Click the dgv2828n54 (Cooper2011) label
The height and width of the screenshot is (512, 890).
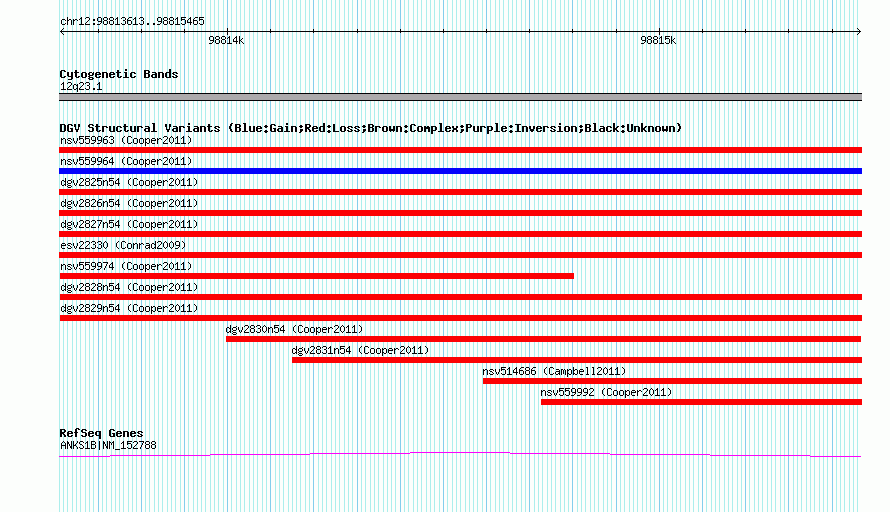tap(129, 287)
